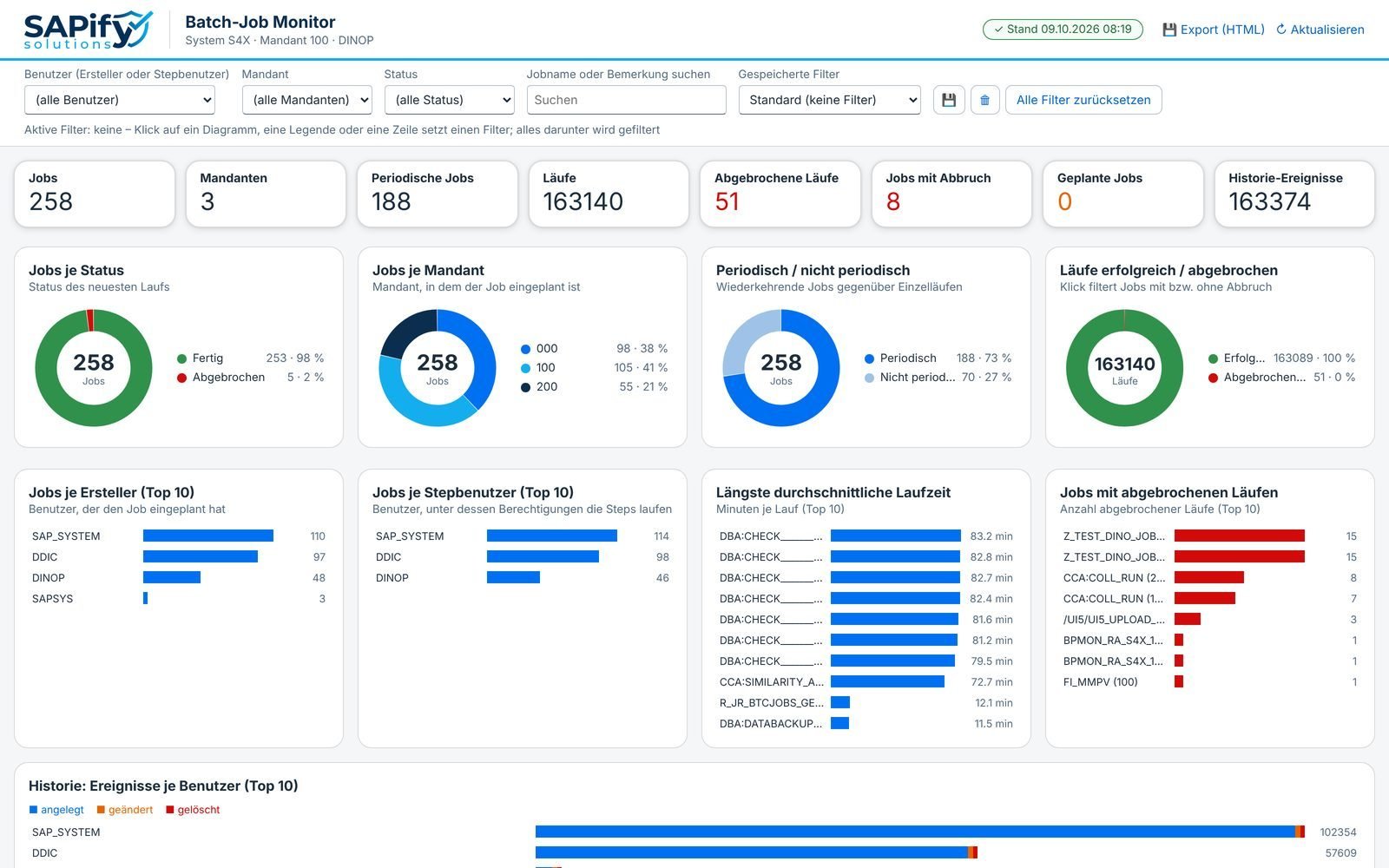Screen dimensions: 1389x868
Task: Click the R_JR_BTCJOBS_GE... runtime row
Action: point(866,703)
